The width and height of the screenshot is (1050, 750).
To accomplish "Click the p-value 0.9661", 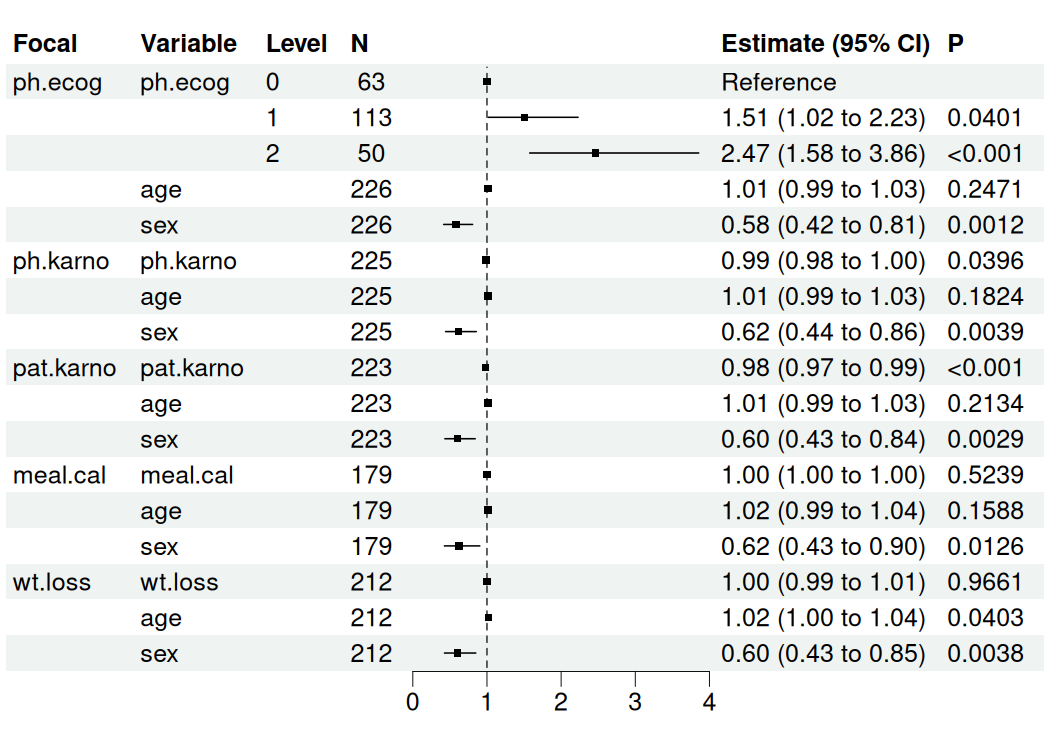I will (985, 582).
